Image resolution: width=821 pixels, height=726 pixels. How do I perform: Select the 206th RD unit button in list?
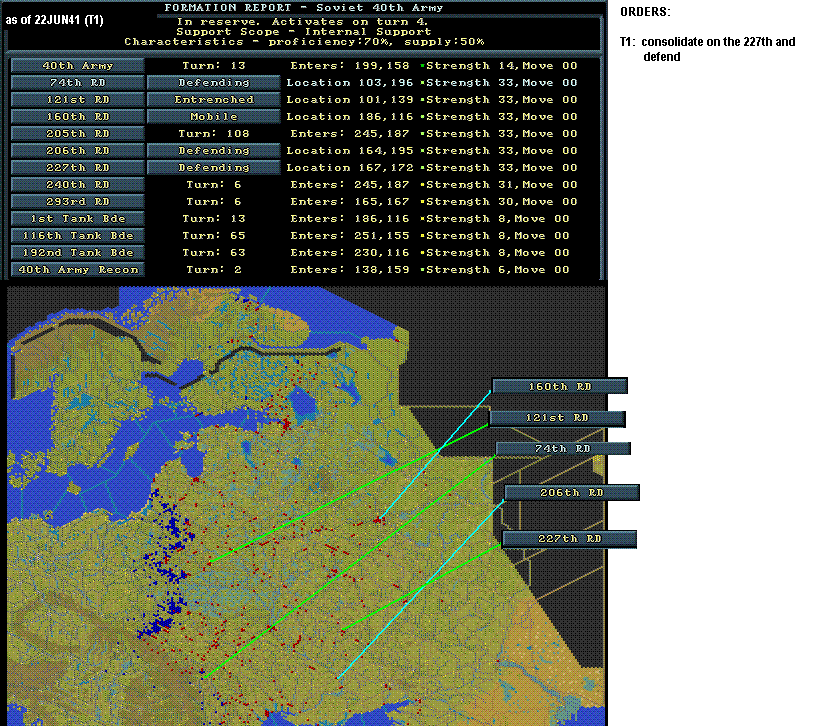[x=77, y=151]
